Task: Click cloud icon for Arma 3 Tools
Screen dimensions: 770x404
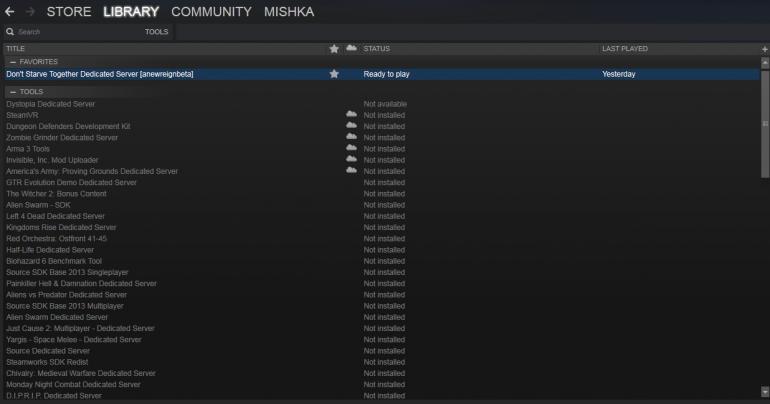Action: click(351, 149)
